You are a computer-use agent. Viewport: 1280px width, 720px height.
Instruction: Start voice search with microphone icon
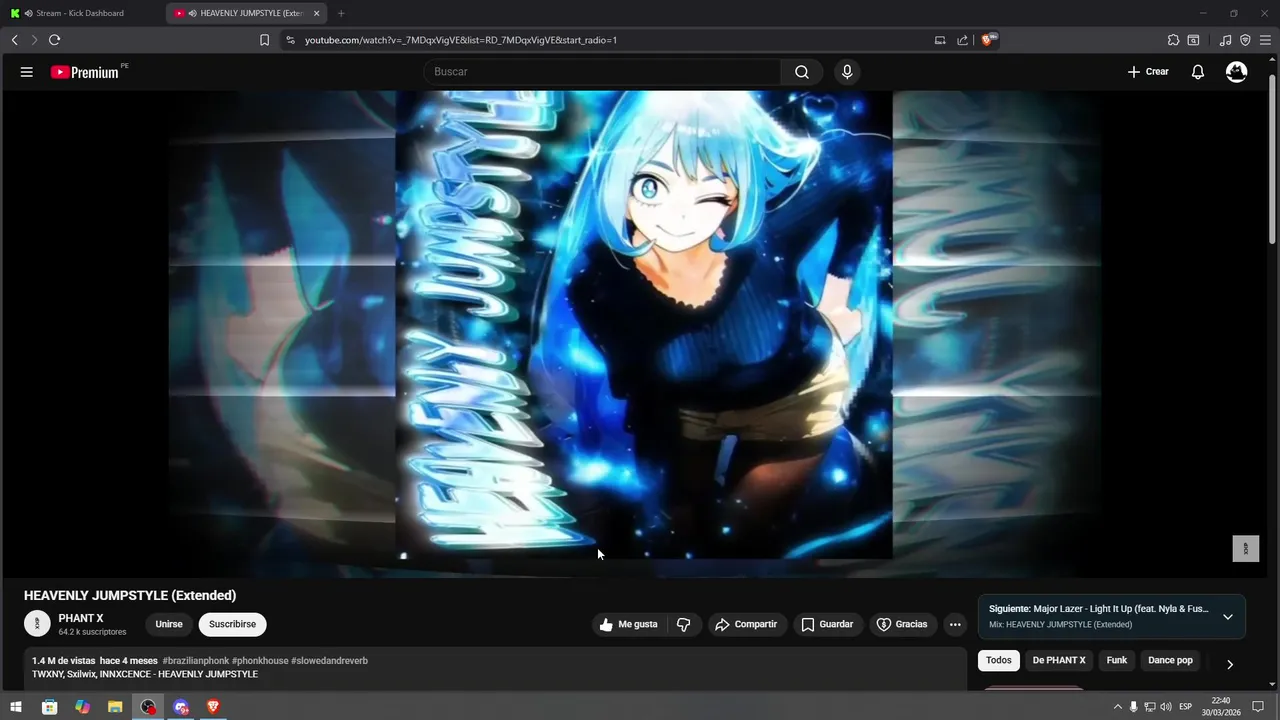click(x=847, y=72)
